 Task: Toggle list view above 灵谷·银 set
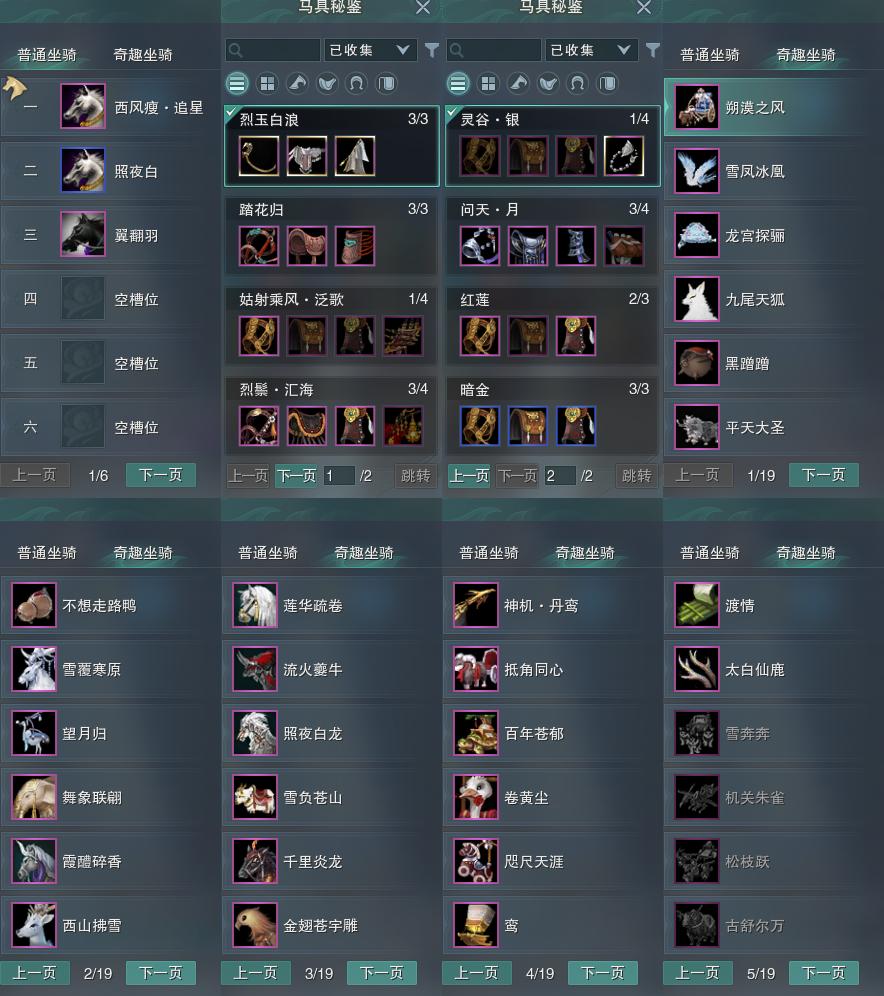pos(458,83)
